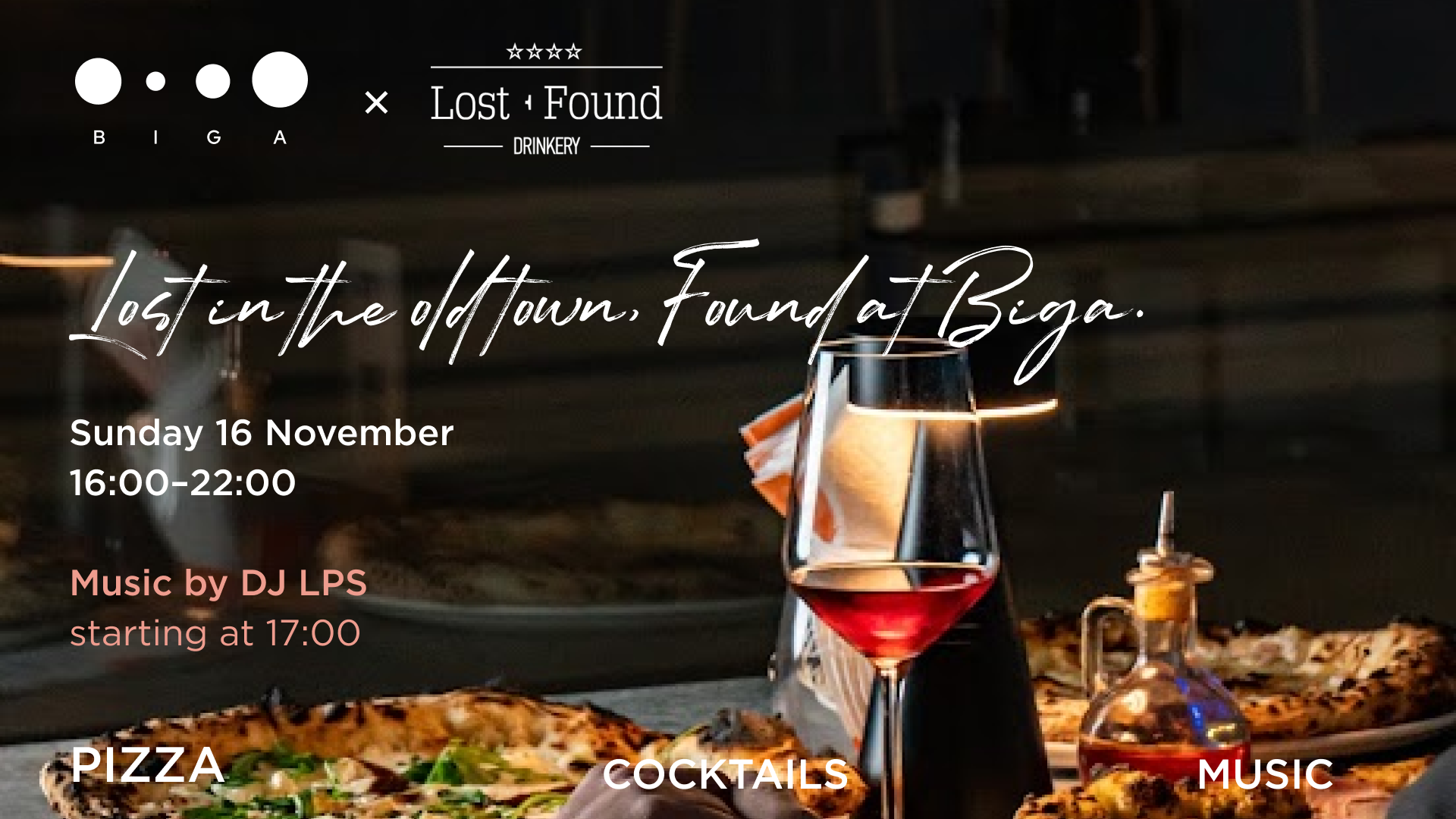The image size is (1456, 819).
Task: Select the PIZZA label
Action: coord(148,764)
